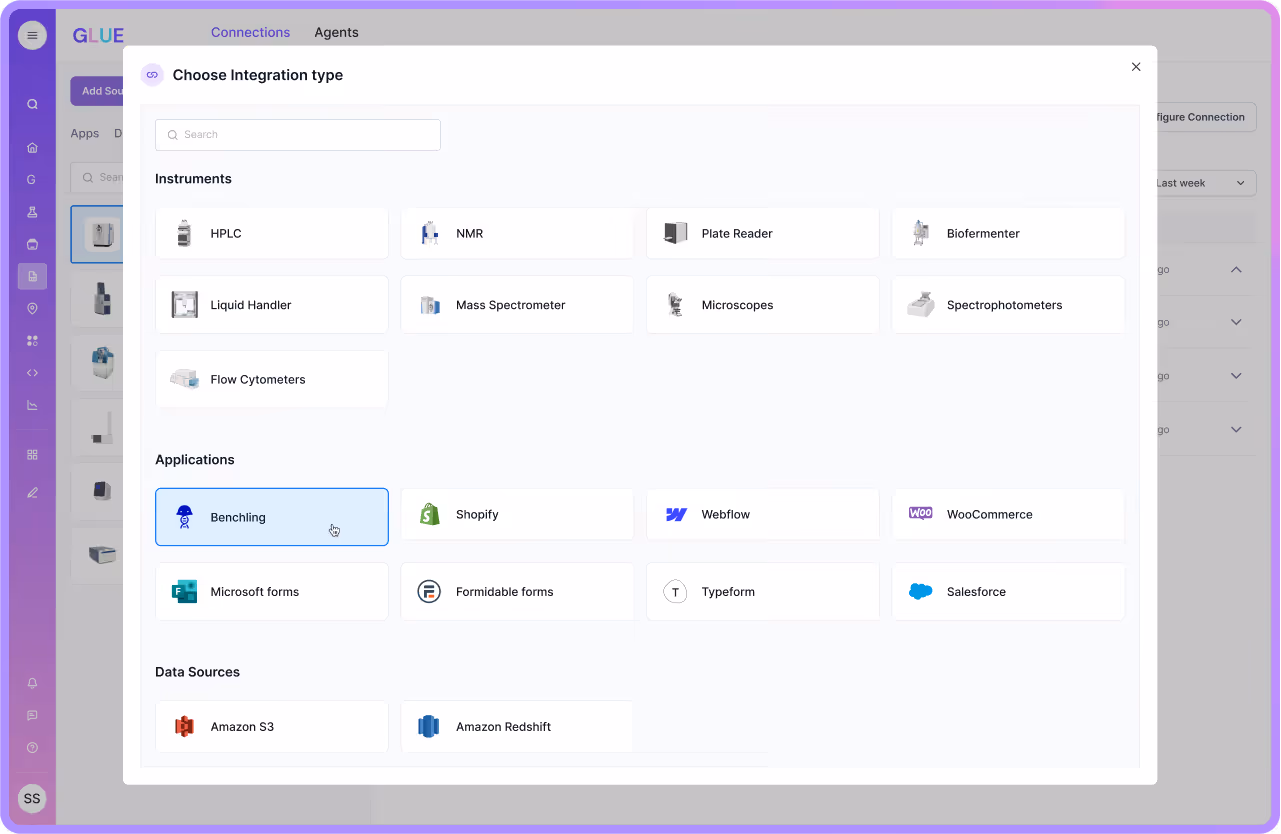Image resolution: width=1281 pixels, height=834 pixels.
Task: Switch to the Connections tab
Action: tap(250, 32)
